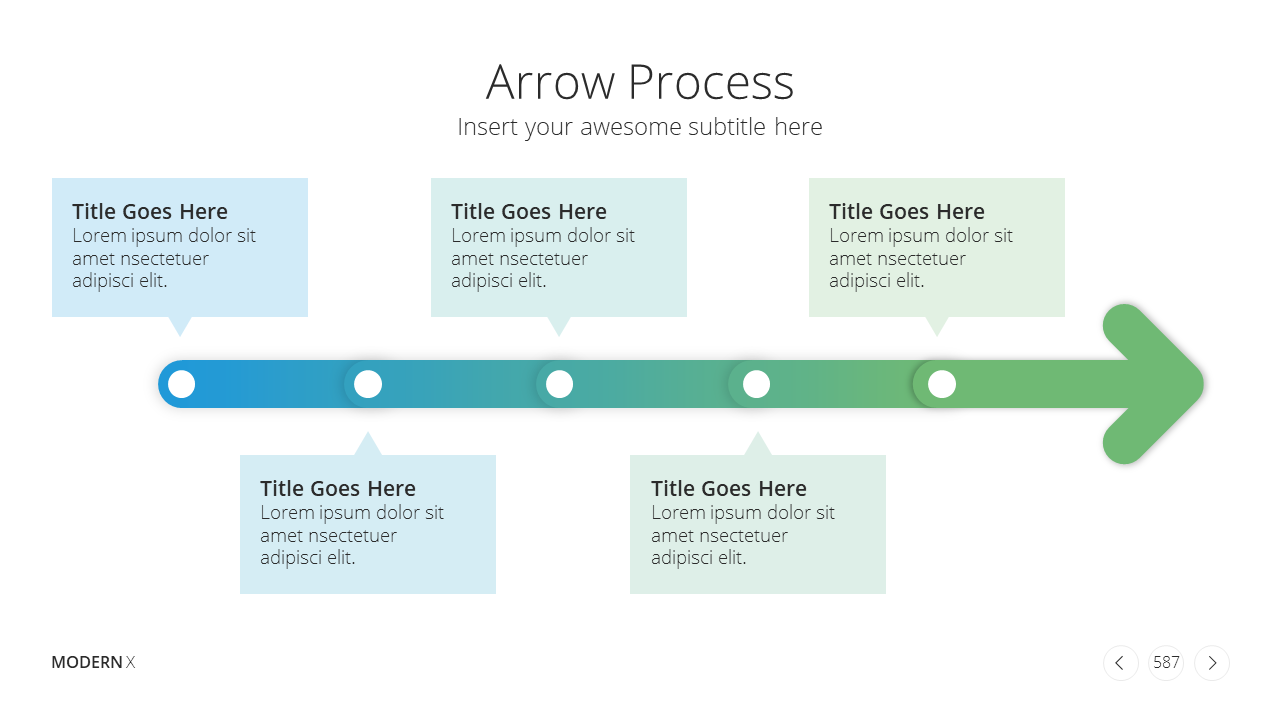Image resolution: width=1280 pixels, height=720 pixels.
Task: Click the MODERN X logo text
Action: [x=93, y=662]
